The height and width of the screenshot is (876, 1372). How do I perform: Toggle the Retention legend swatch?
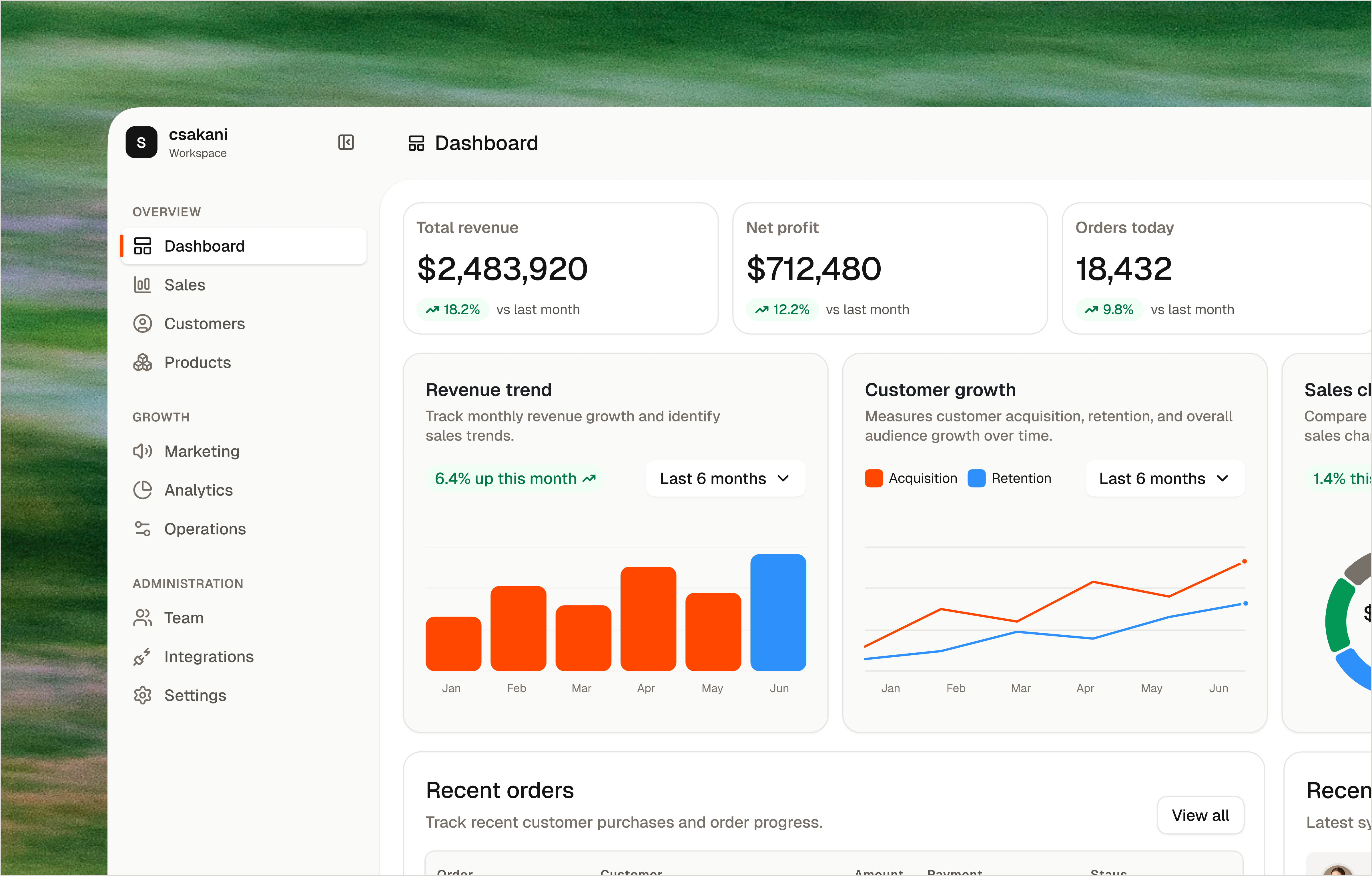[x=977, y=478]
